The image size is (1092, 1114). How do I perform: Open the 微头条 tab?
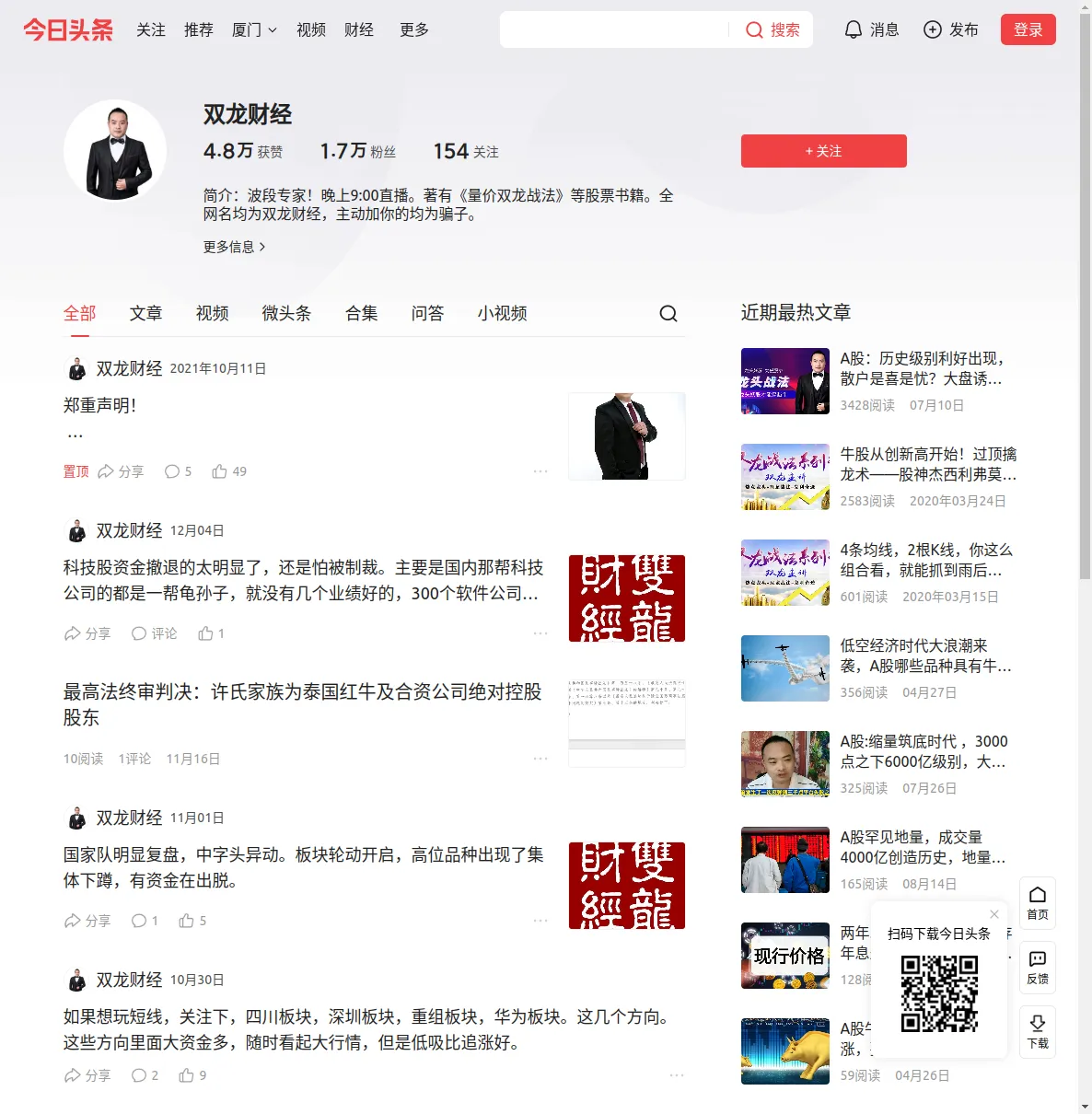(287, 313)
